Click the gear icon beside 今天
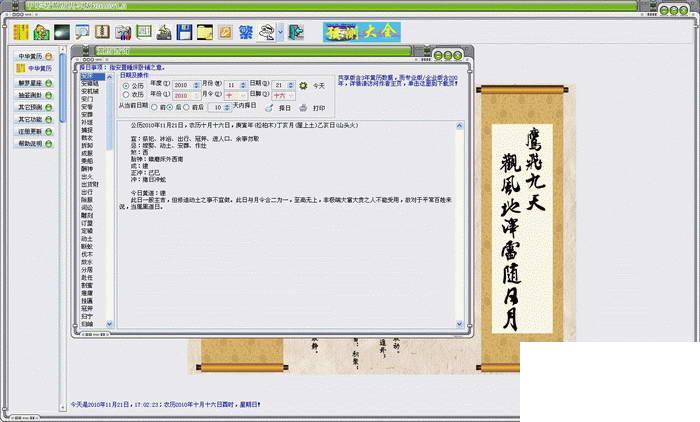This screenshot has width=700, height=422. point(303,85)
